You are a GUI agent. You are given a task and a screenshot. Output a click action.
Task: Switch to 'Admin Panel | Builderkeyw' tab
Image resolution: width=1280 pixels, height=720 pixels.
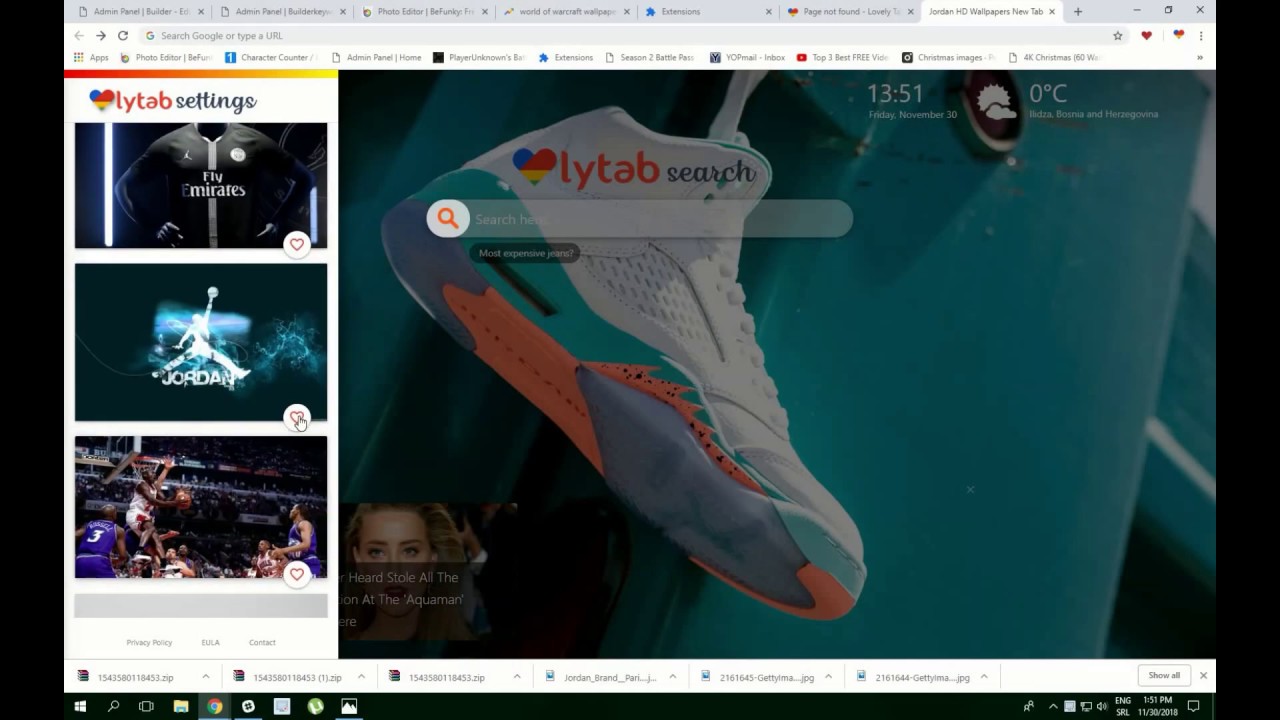pos(282,12)
